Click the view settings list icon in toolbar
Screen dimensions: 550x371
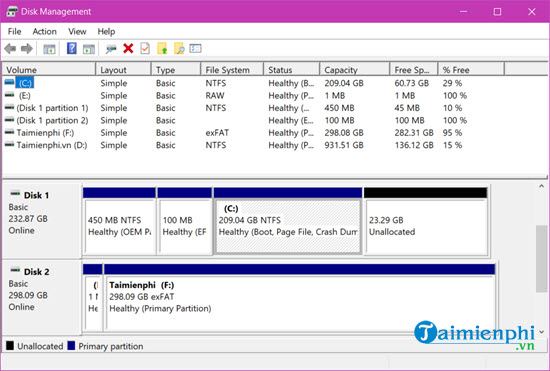[195, 48]
